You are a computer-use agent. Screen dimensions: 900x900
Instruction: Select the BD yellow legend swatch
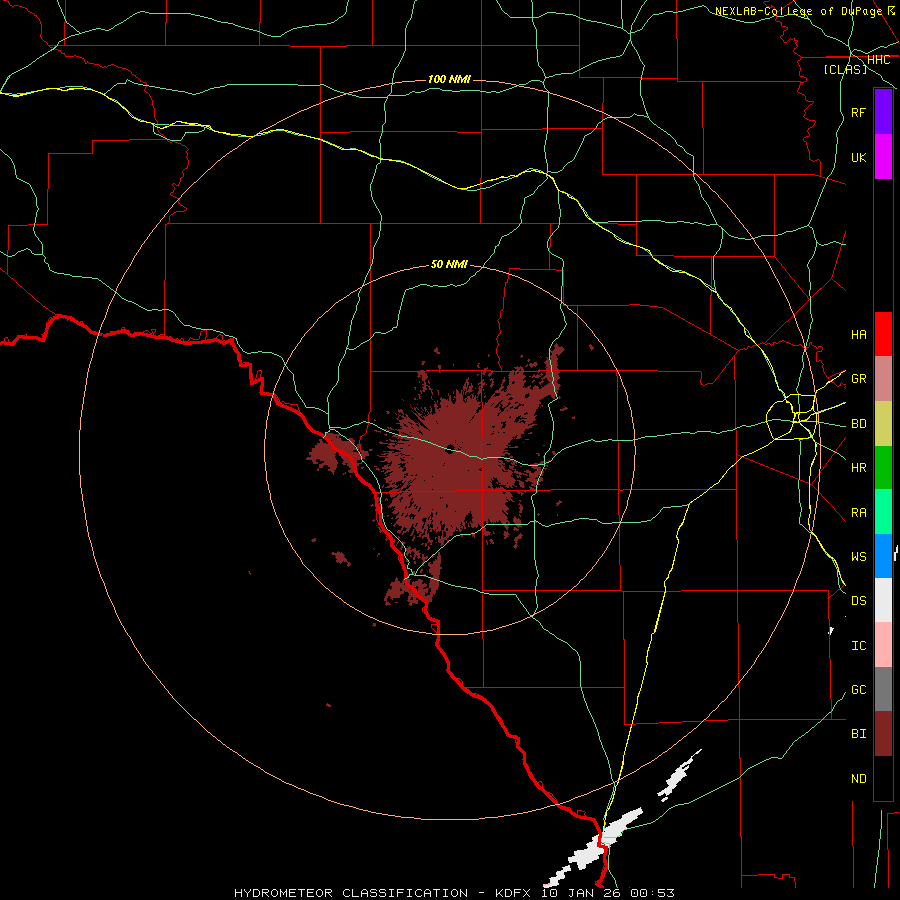pos(883,424)
